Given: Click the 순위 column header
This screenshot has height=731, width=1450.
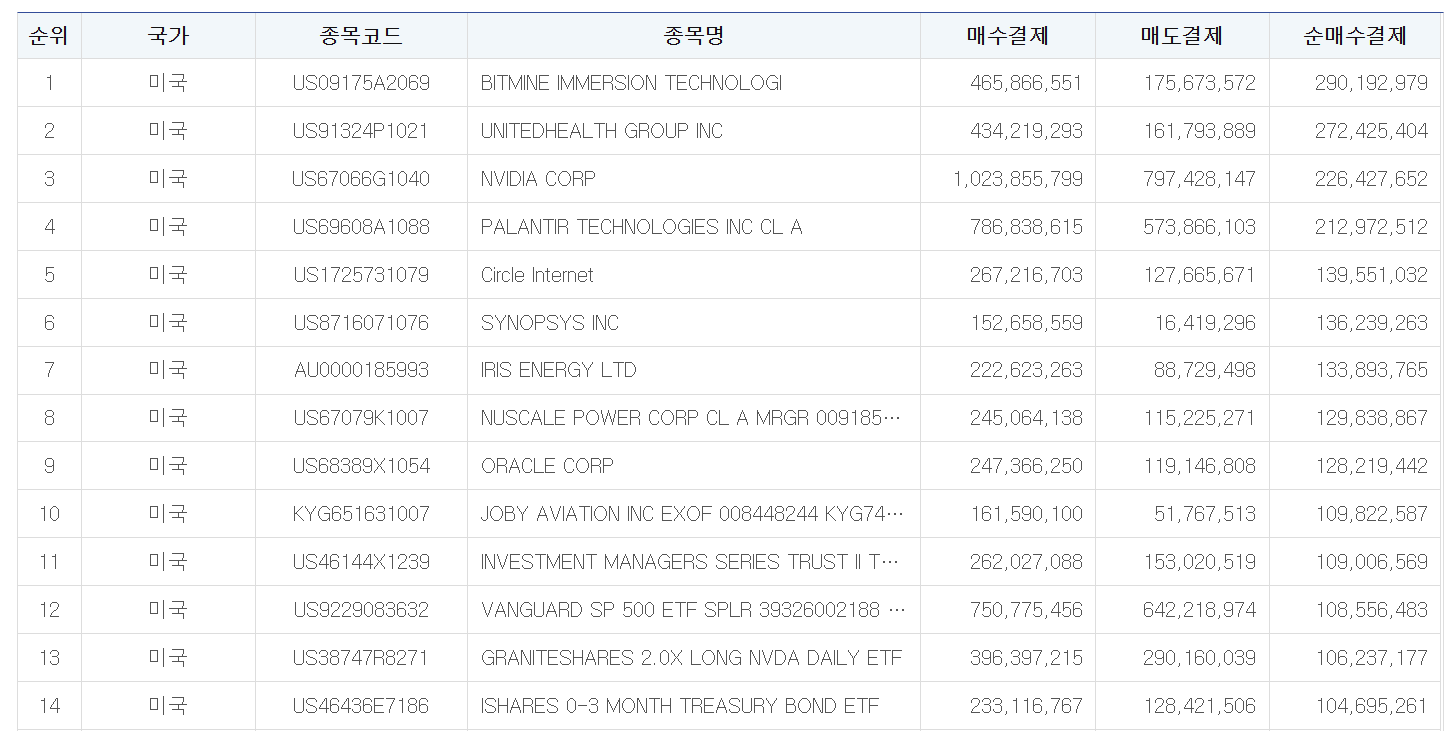Looking at the screenshot, I should (49, 36).
